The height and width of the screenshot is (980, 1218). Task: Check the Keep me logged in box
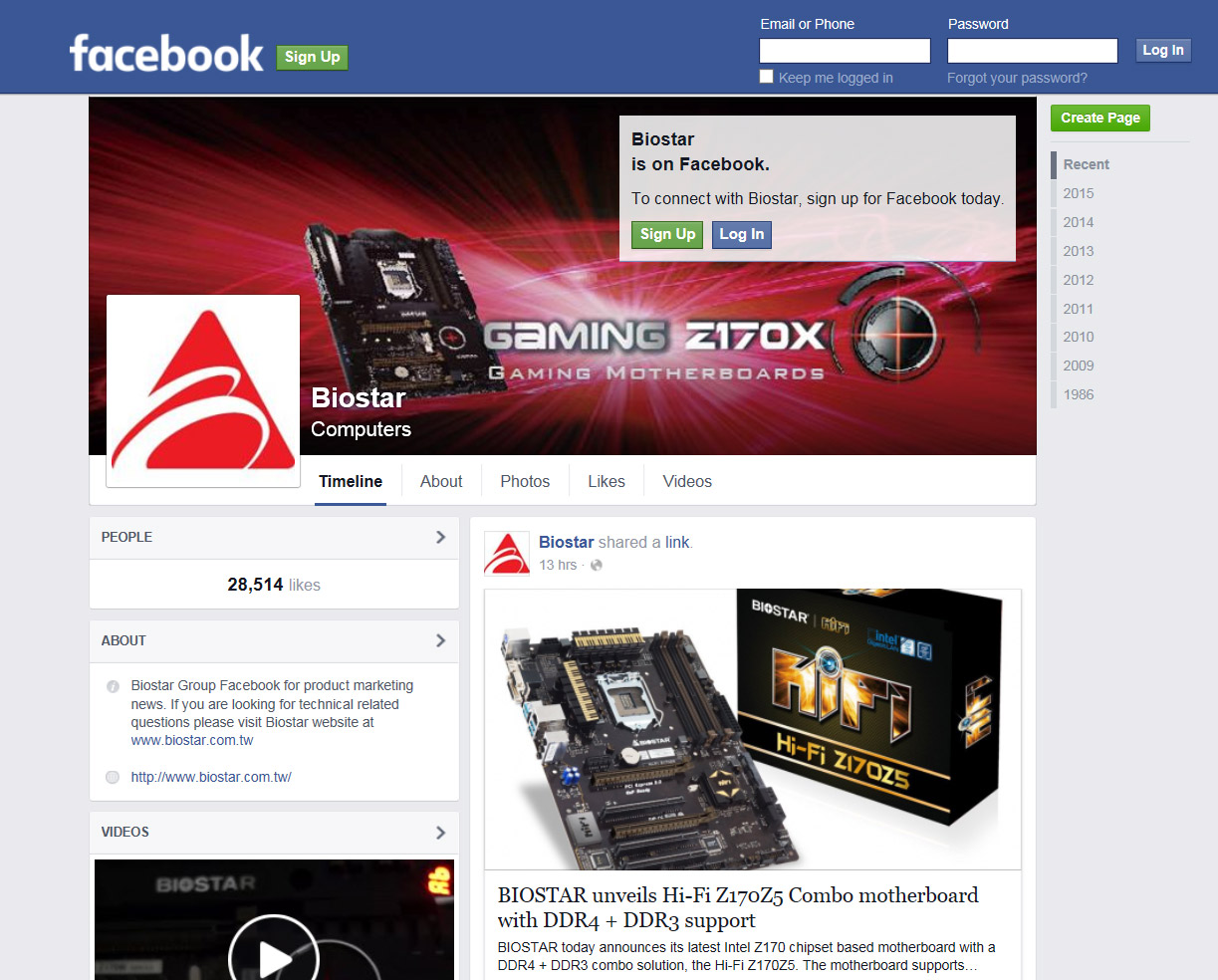pos(766,77)
